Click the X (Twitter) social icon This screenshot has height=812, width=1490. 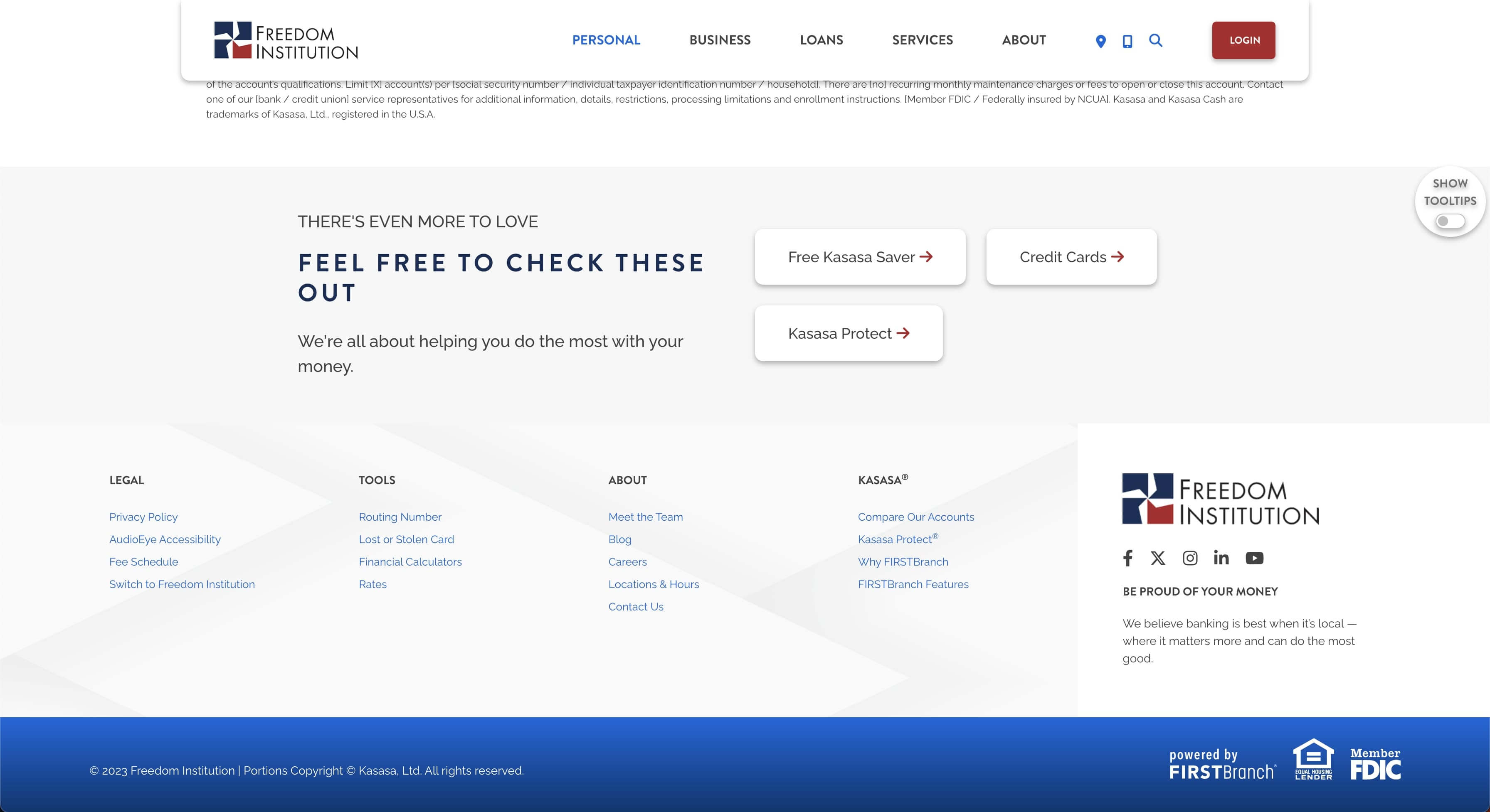(x=1158, y=558)
